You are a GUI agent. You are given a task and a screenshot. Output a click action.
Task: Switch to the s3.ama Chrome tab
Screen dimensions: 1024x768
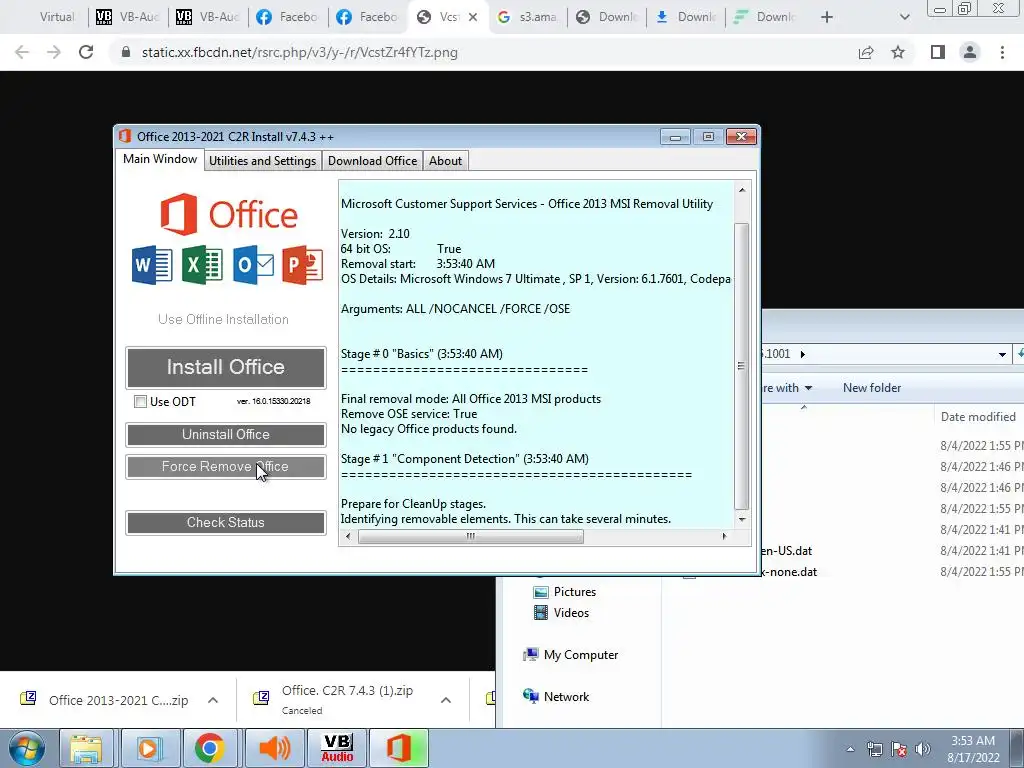click(528, 17)
